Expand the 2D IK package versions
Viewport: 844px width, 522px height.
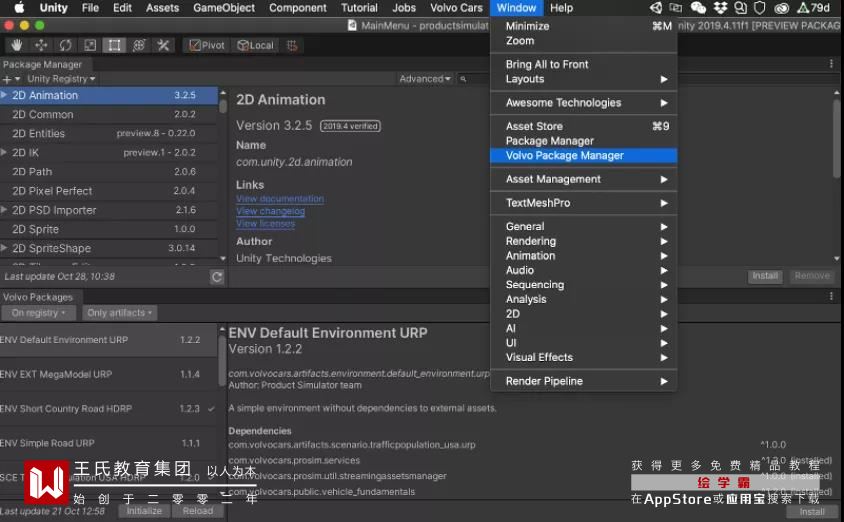[x=4, y=152]
